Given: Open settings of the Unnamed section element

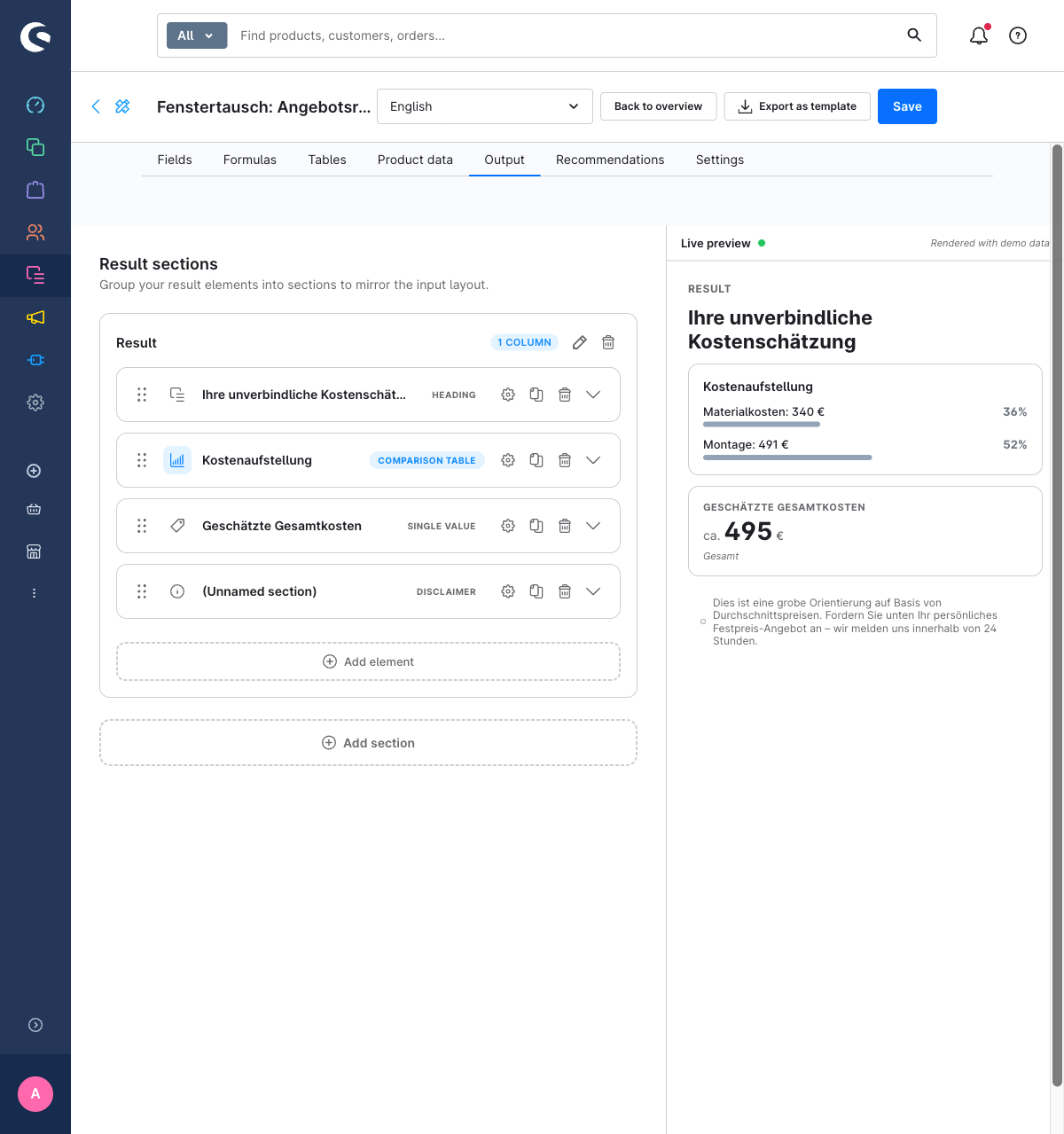Looking at the screenshot, I should pos(508,591).
